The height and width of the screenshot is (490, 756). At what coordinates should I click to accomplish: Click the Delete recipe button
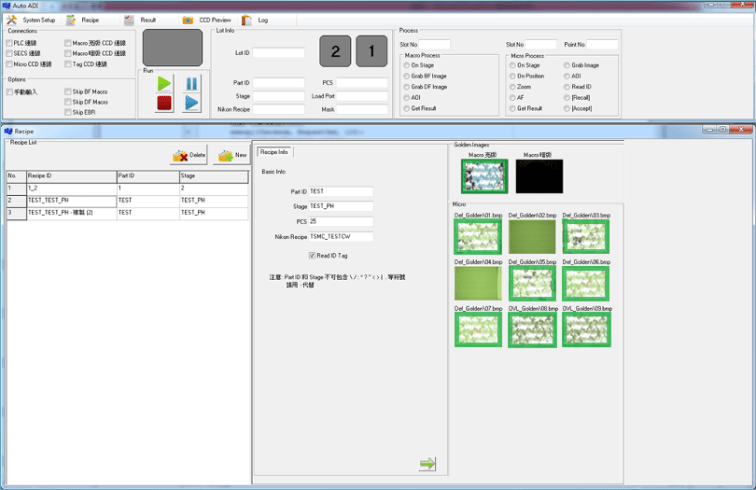tap(189, 155)
